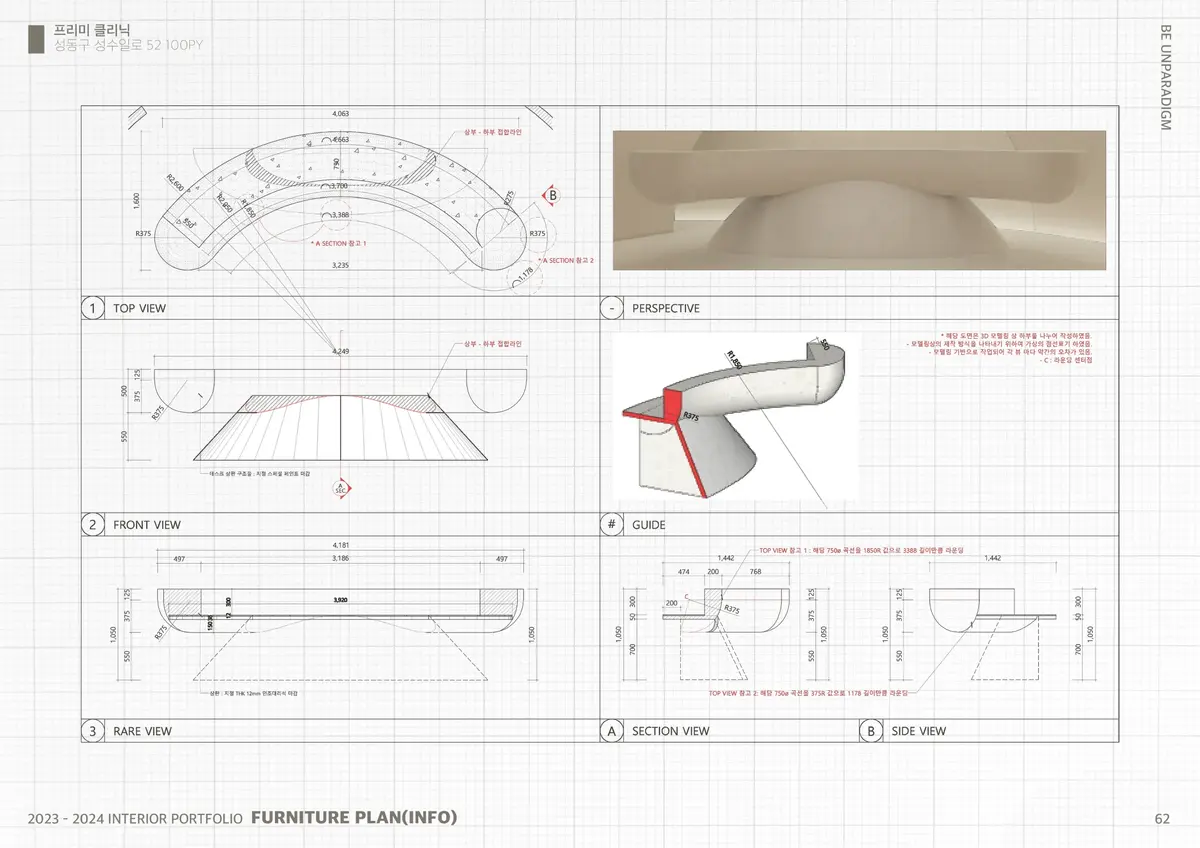This screenshot has height=848, width=1200.
Task: Click the project title '프리미 클리닉'
Action: 92,30
